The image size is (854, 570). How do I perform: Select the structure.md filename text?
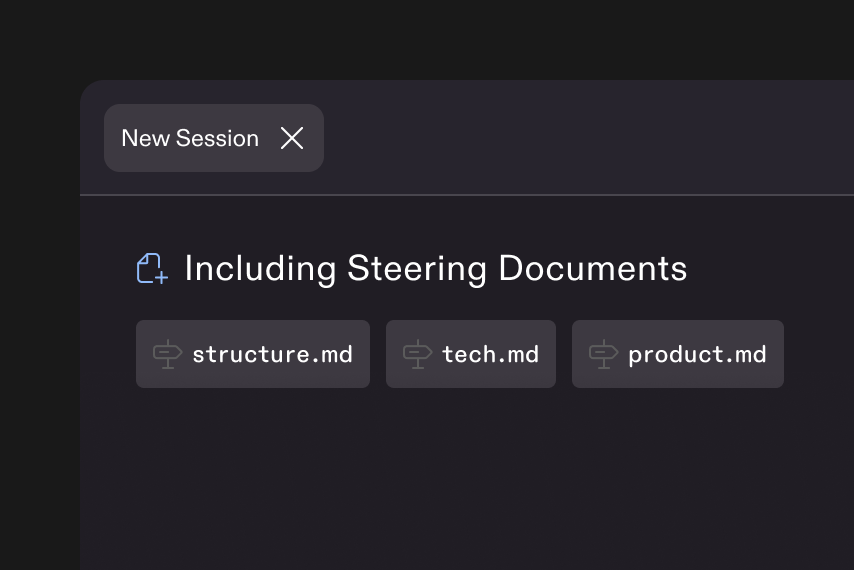tap(272, 354)
